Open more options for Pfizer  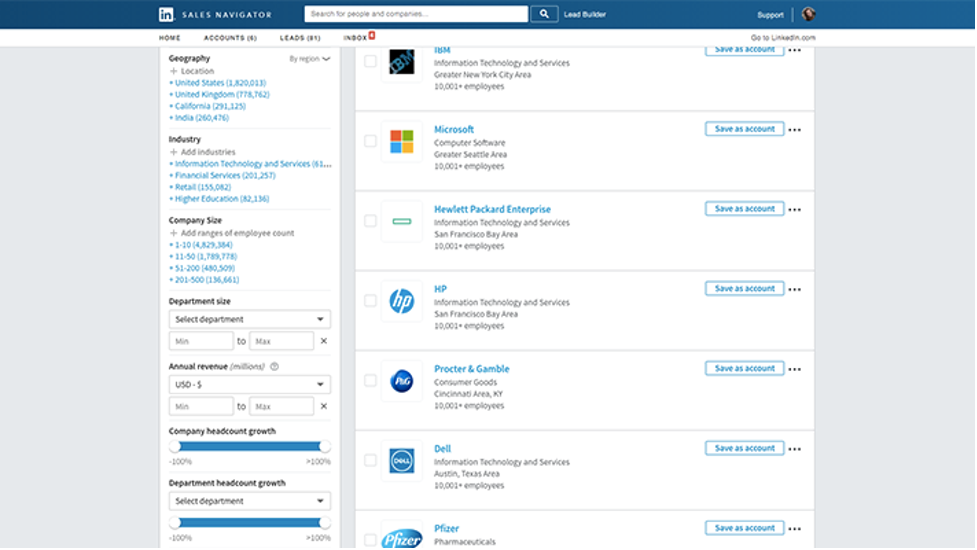[x=795, y=529]
